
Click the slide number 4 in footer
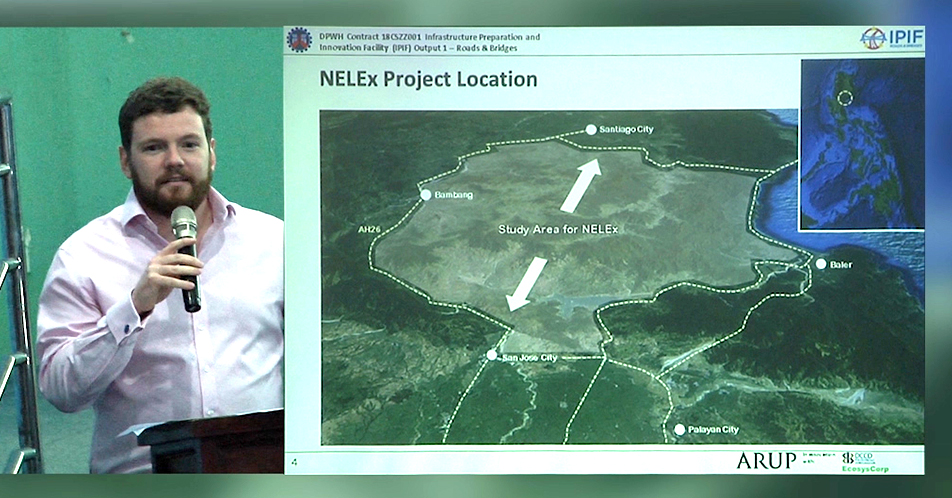(x=294, y=461)
